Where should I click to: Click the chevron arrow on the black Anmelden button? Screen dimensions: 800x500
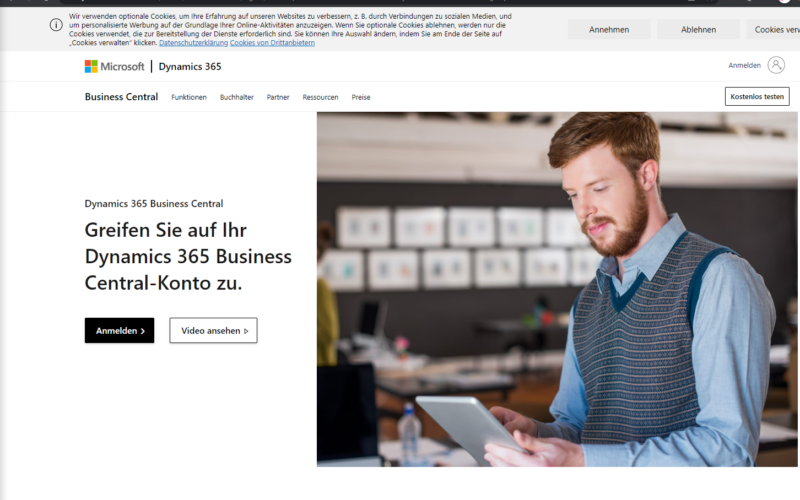143,331
